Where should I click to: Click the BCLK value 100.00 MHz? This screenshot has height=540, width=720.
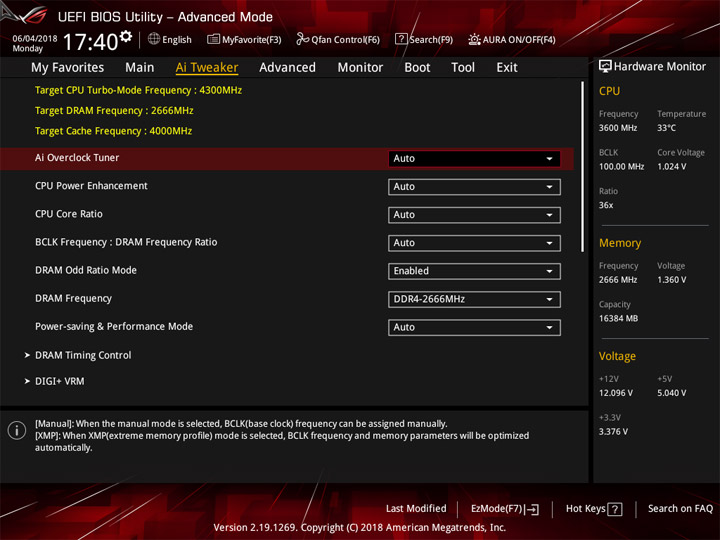621,166
